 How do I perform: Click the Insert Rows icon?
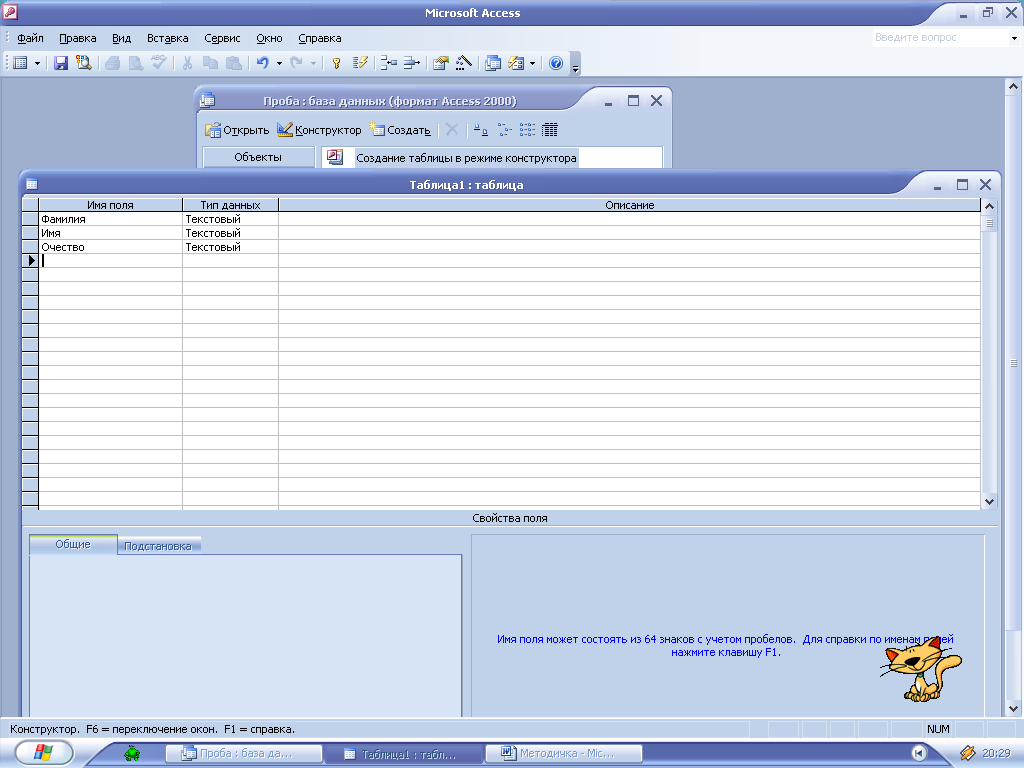(389, 63)
